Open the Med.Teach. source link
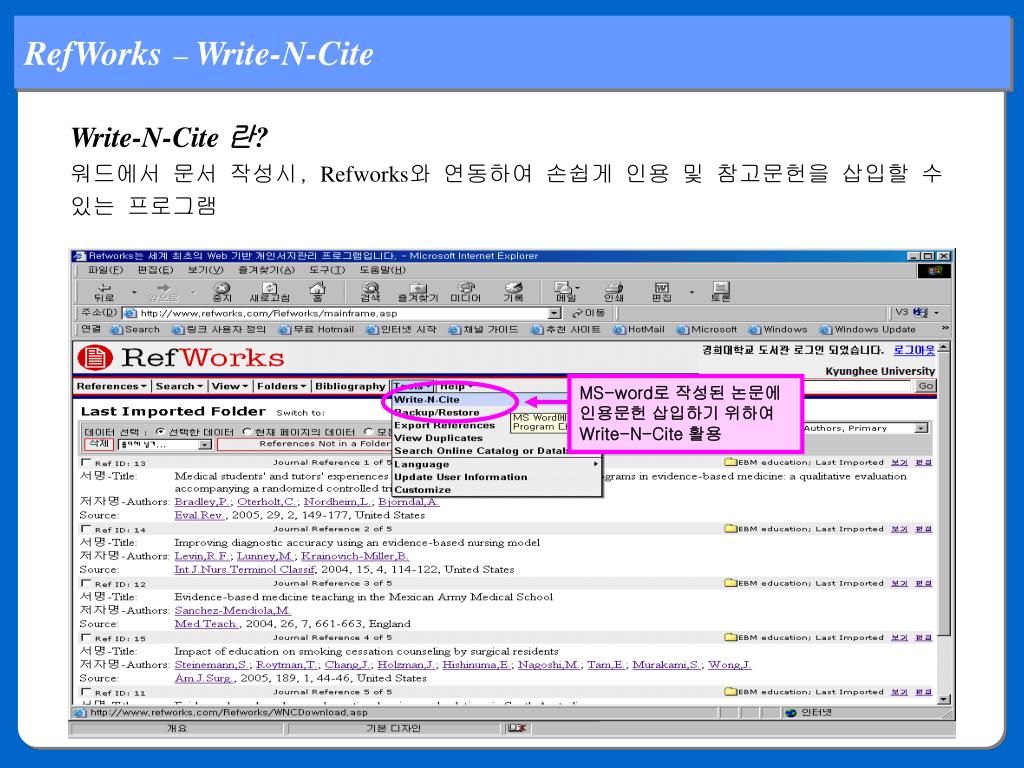This screenshot has width=1024, height=768. pos(207,624)
